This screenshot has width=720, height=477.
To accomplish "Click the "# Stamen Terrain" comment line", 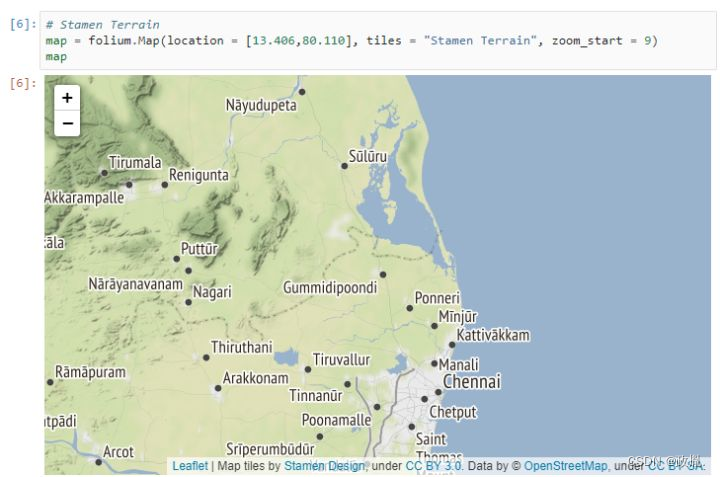I will coord(102,24).
